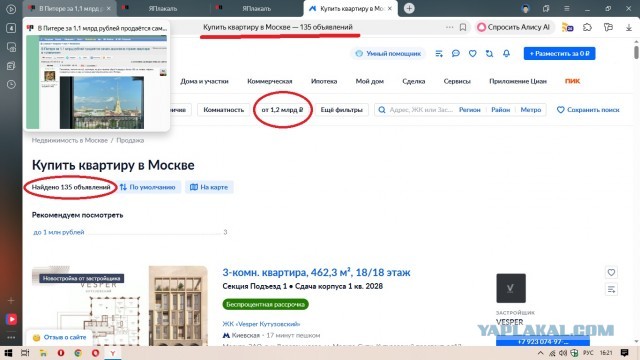
Task: Switch to the second ЯПлакалъ tab
Action: (x=256, y=8)
